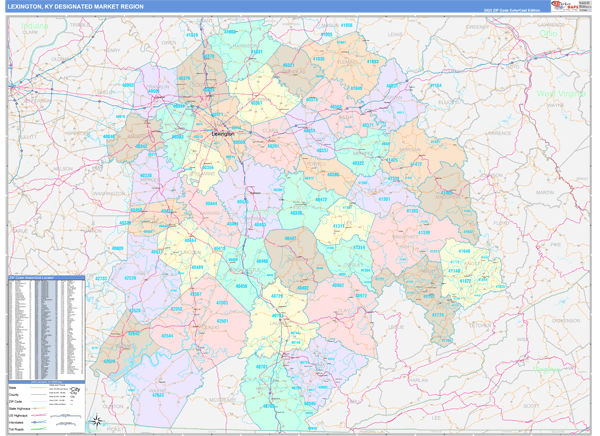Click the ZIP code label 40391
Image resolution: width=600 pixels, height=436 pixels.
(x=273, y=146)
